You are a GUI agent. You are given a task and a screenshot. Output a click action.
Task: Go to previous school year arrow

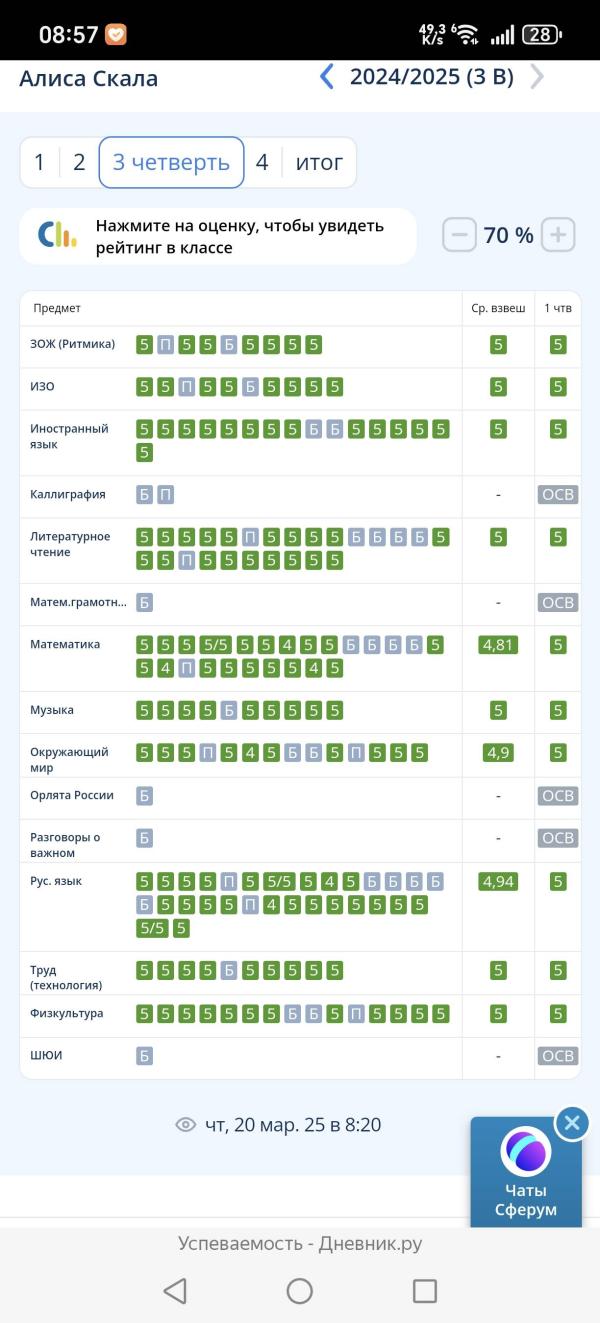click(x=327, y=77)
